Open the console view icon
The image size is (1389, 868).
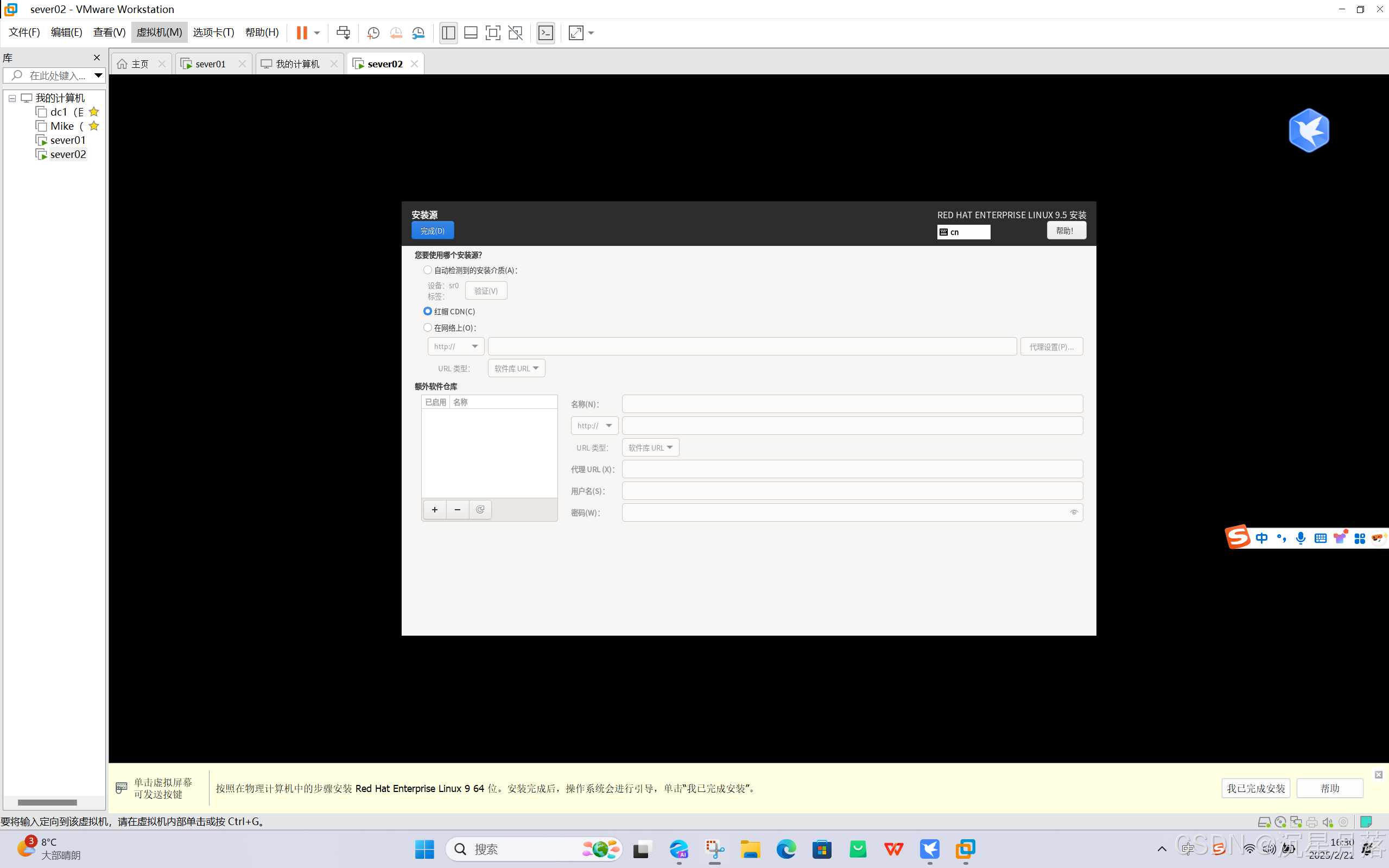tap(546, 33)
